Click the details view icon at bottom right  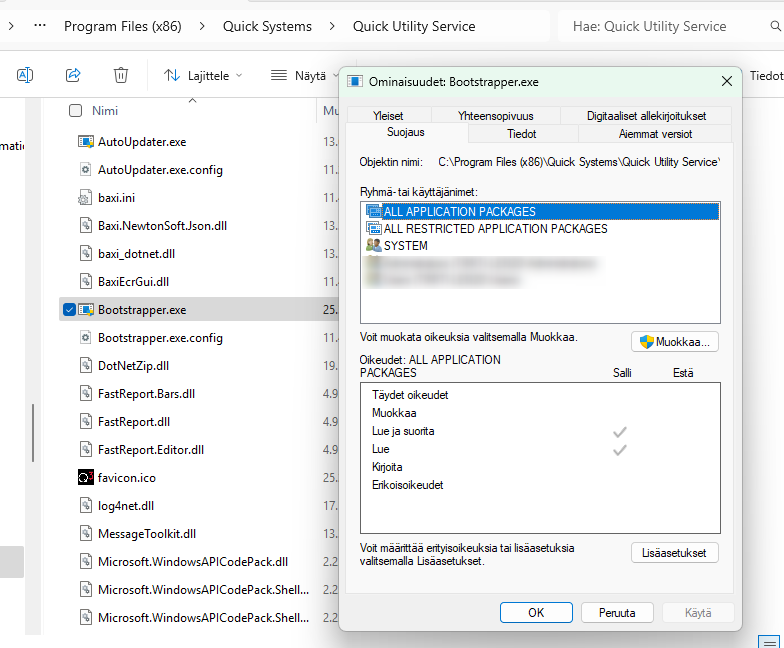tap(768, 642)
